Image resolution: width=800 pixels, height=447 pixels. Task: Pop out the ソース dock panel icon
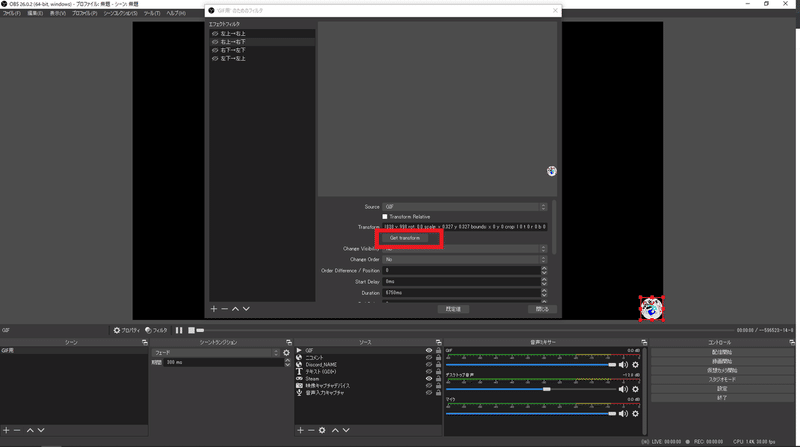click(438, 342)
